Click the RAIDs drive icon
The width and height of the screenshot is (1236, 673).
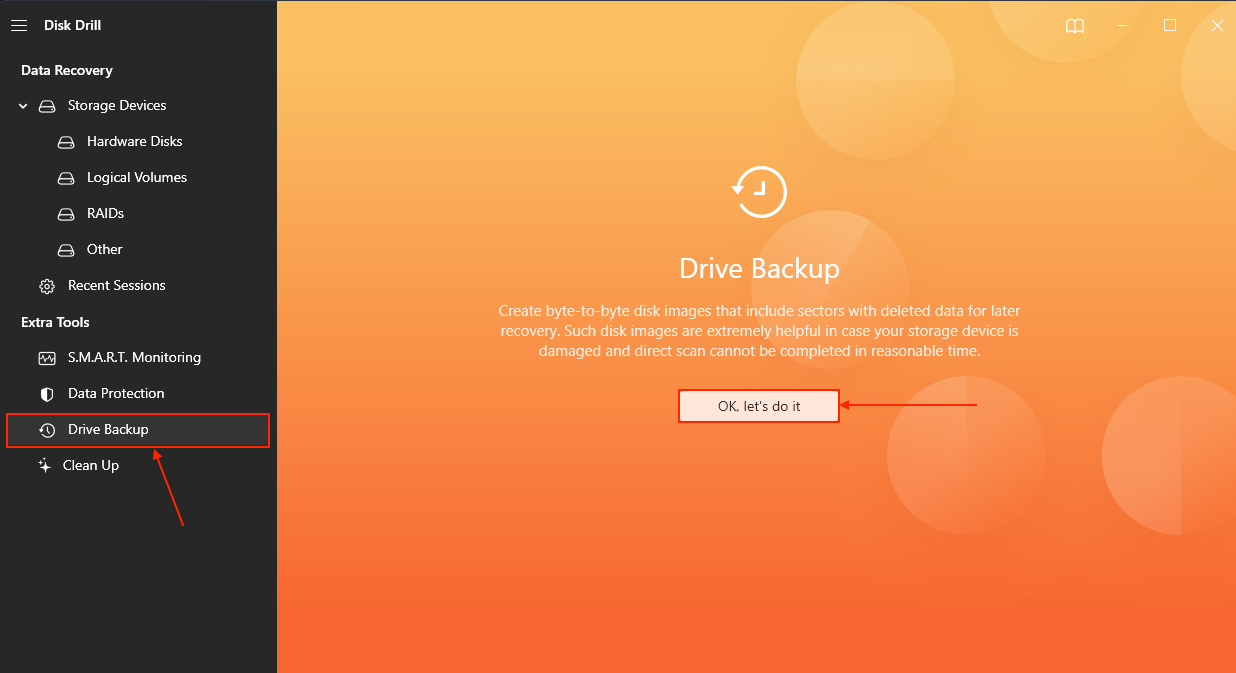click(66, 214)
